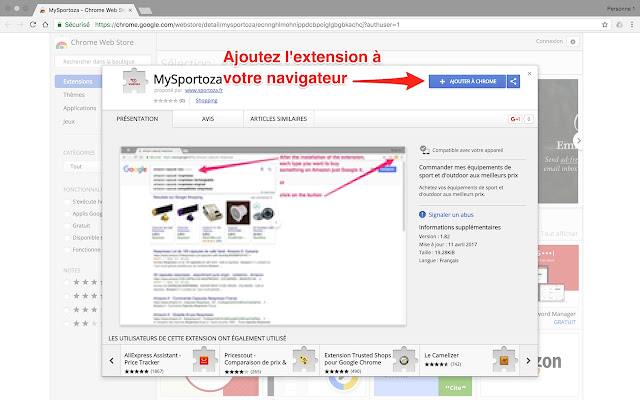Toggle the Disponible checkbox
The image size is (640, 400).
coord(67,238)
